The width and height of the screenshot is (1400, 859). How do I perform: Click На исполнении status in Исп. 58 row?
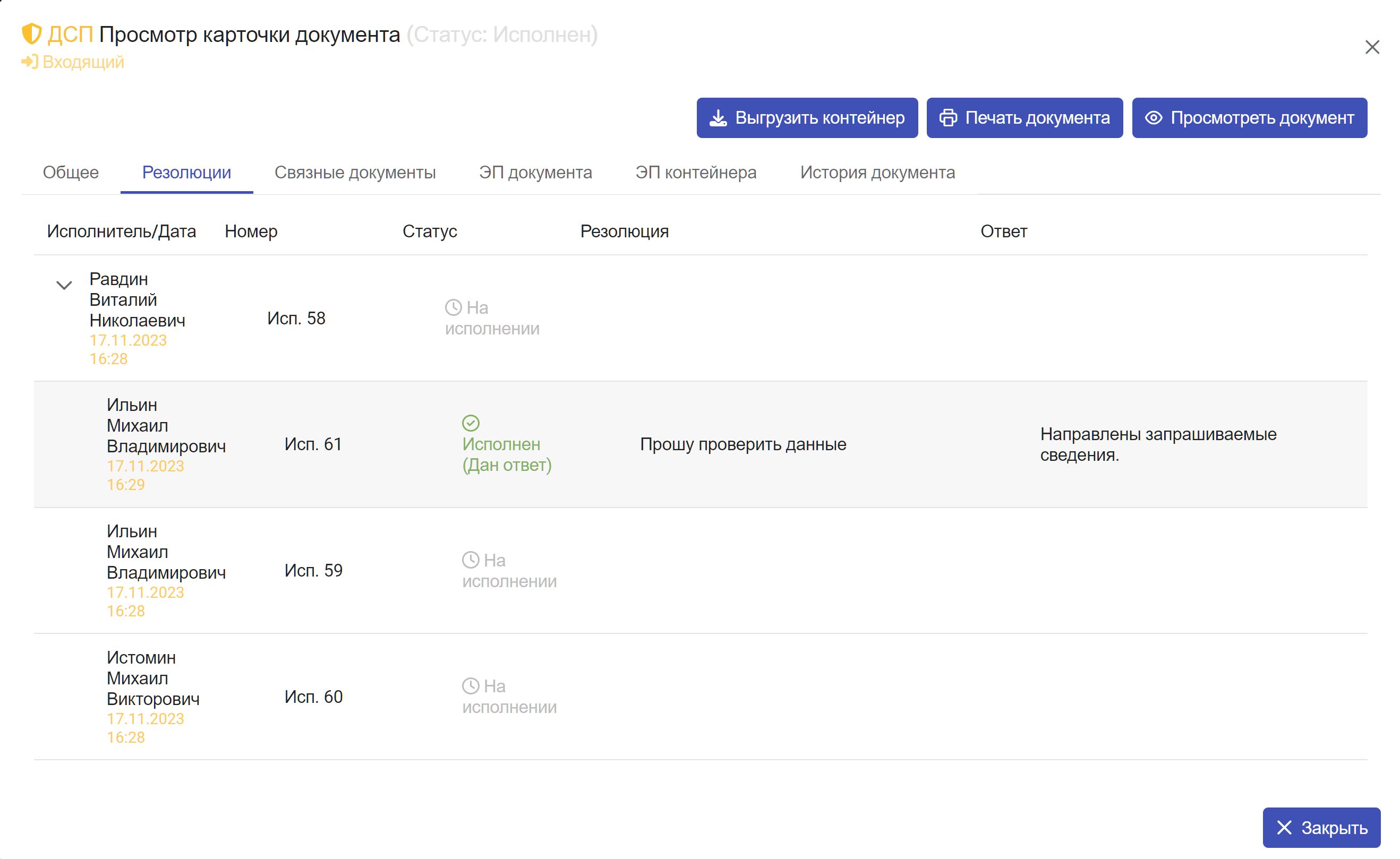click(492, 318)
